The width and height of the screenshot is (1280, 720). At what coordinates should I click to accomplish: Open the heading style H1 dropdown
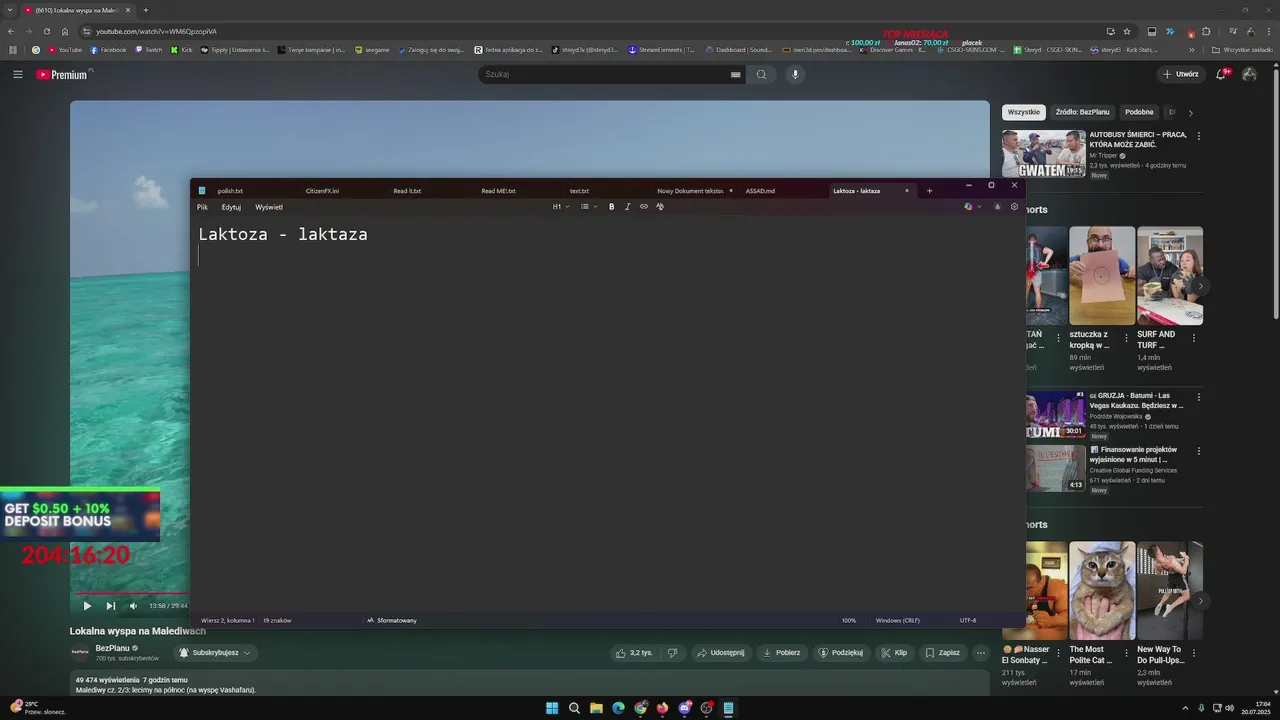[561, 207]
